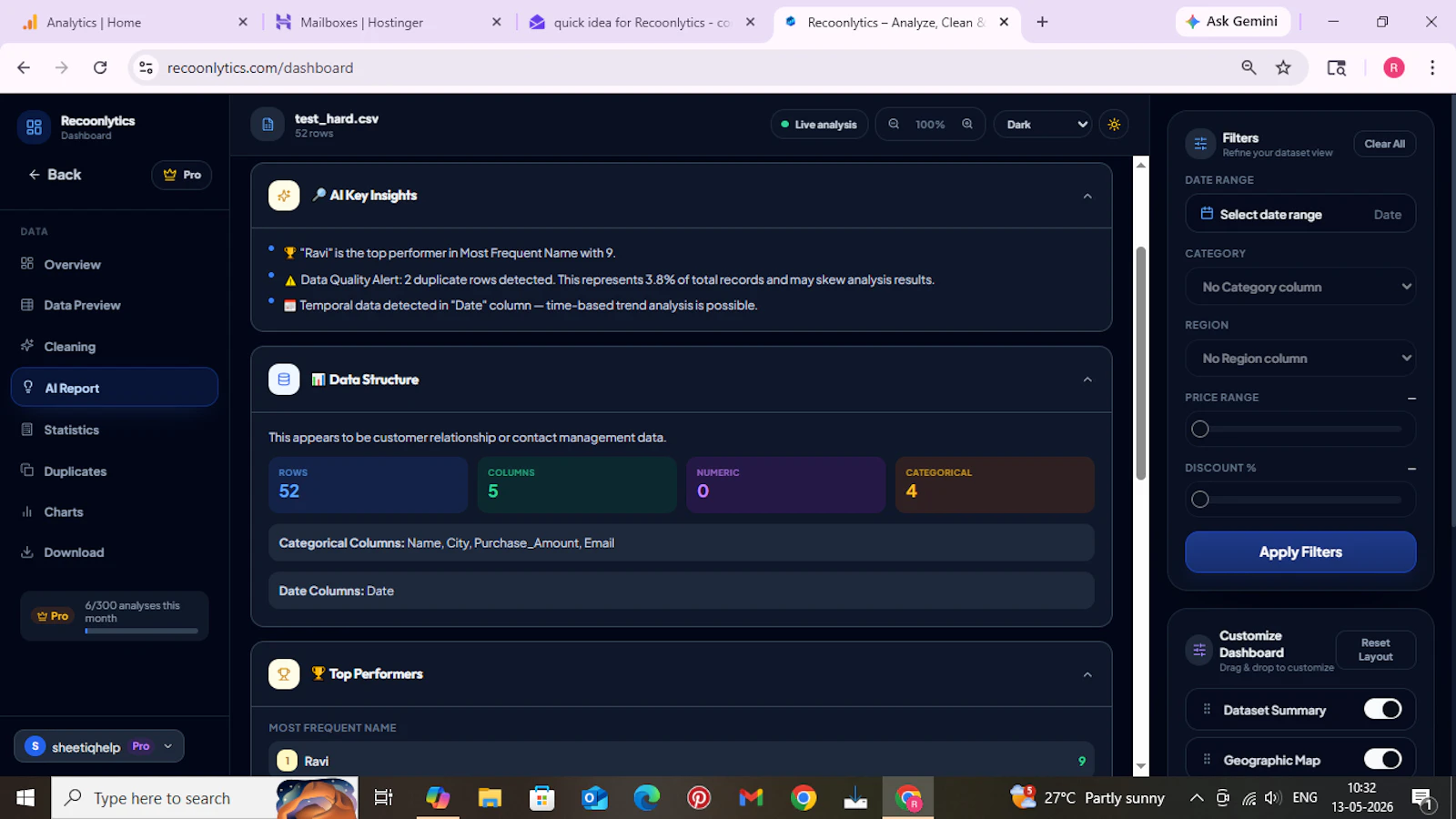Click the sun theme icon
This screenshot has height=819, width=1456.
[x=1114, y=125]
